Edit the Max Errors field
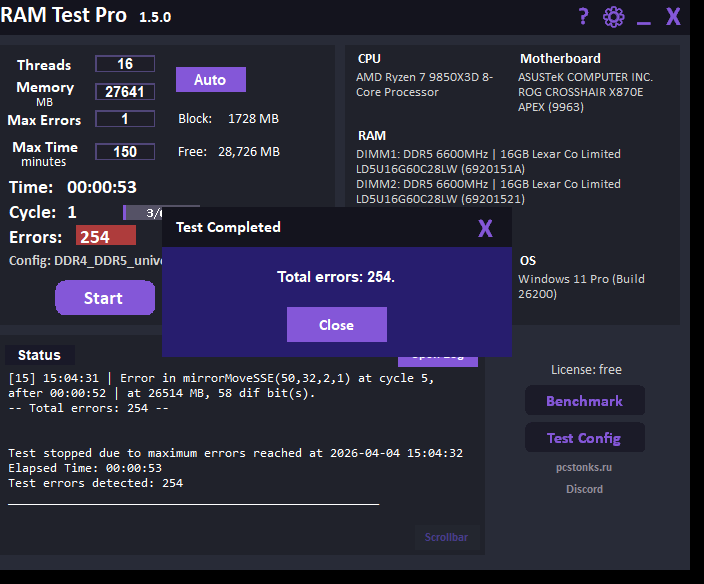Screen dimensions: 704x584 point(125,119)
